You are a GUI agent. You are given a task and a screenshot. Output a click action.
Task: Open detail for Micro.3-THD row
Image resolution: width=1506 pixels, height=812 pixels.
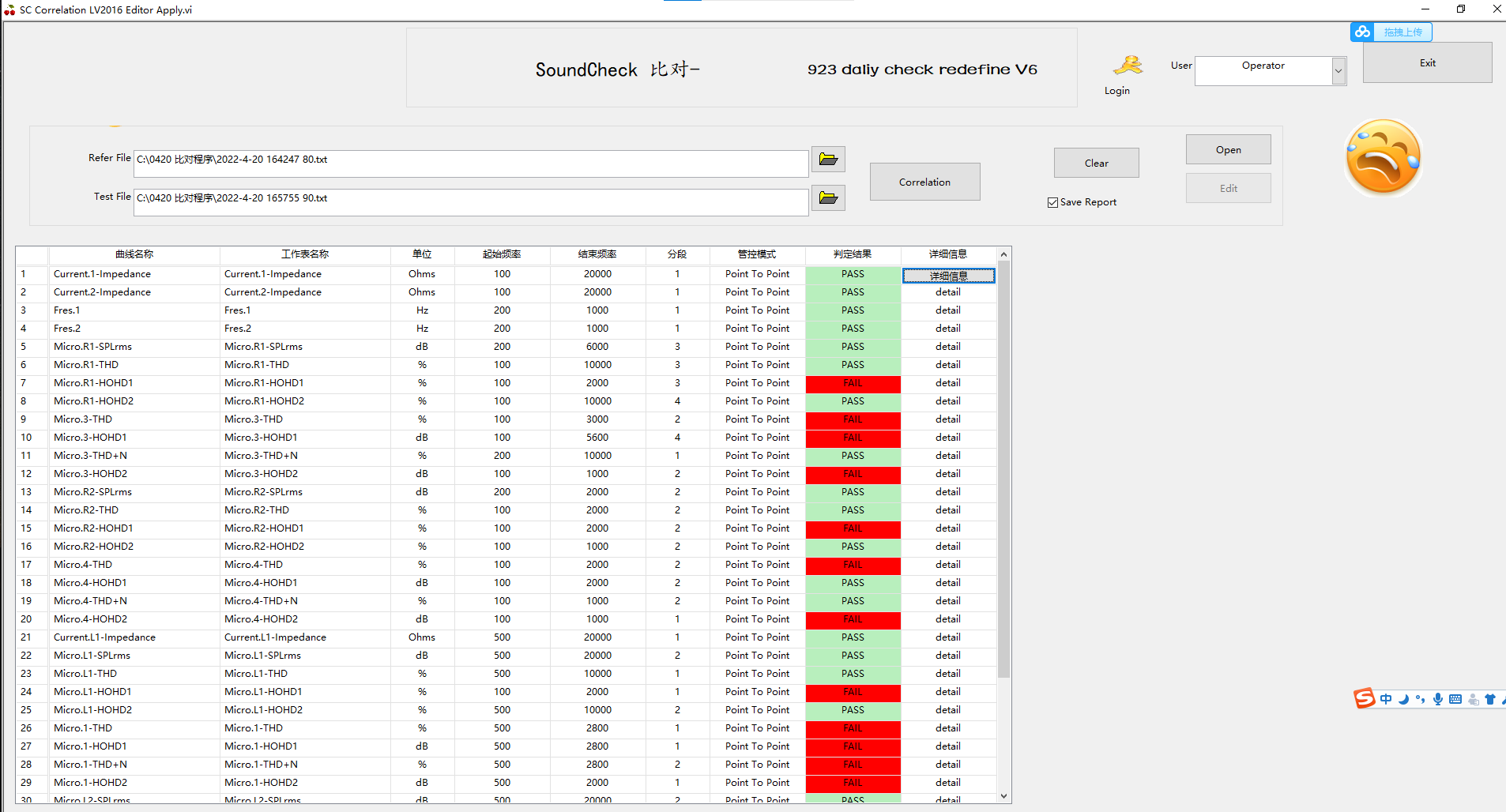pos(948,419)
